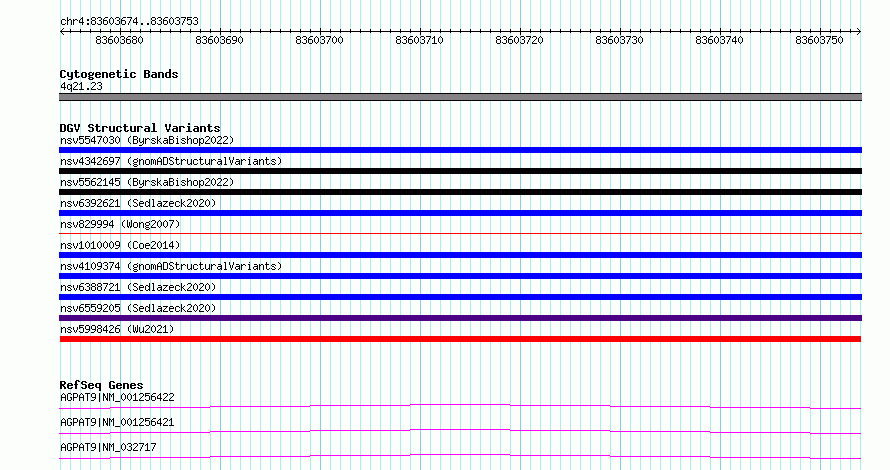Click ruler position 83603750
Viewport: 890px width, 470px height.
pos(819,40)
